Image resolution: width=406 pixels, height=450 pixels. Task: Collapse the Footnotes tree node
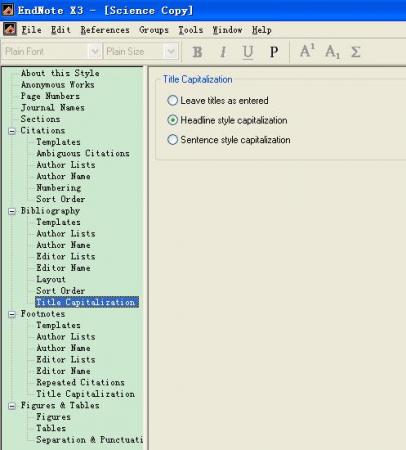pyautogui.click(x=12, y=314)
